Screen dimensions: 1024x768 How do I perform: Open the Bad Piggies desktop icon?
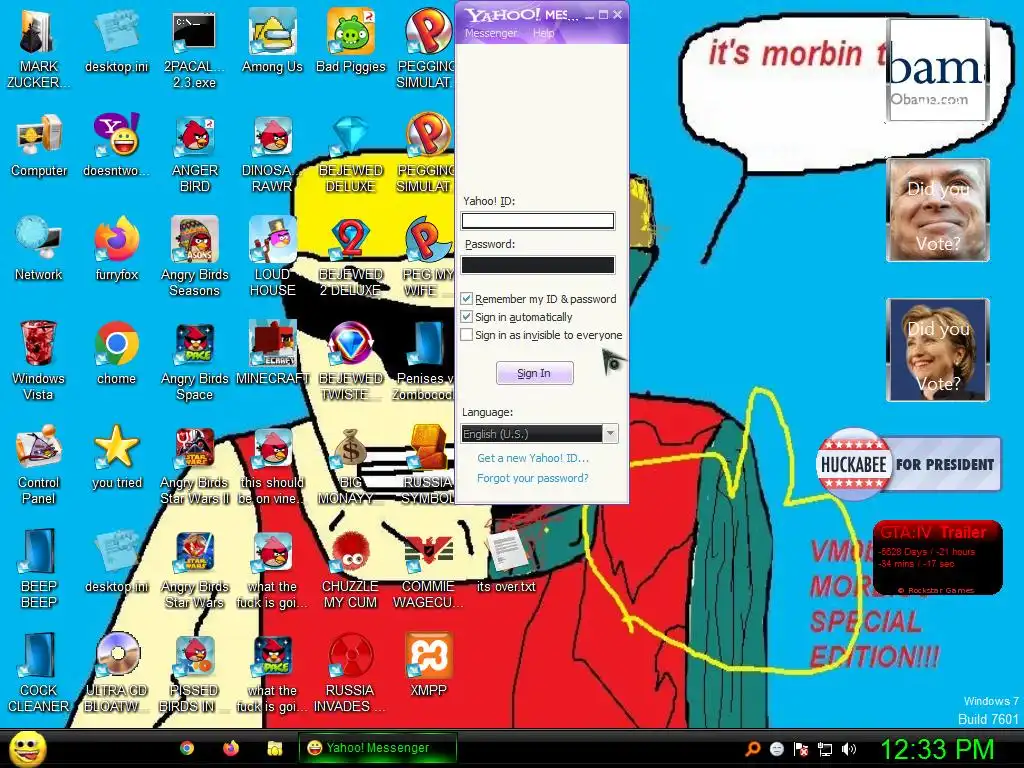pyautogui.click(x=351, y=42)
